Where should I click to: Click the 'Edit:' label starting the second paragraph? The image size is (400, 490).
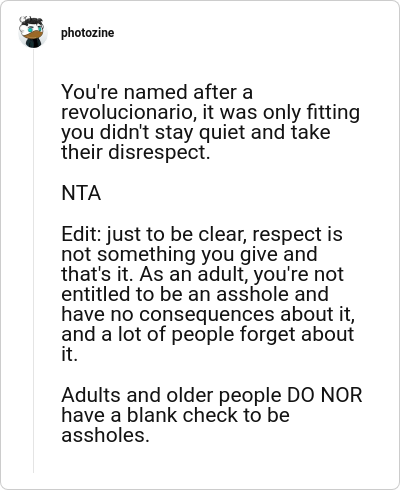(81, 234)
